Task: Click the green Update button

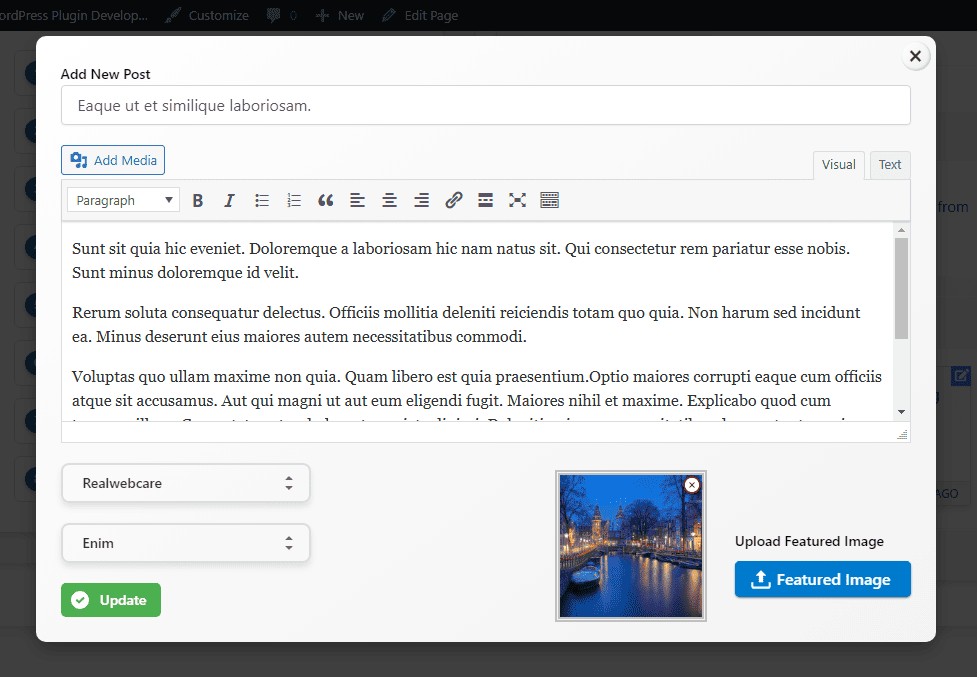Action: click(111, 600)
